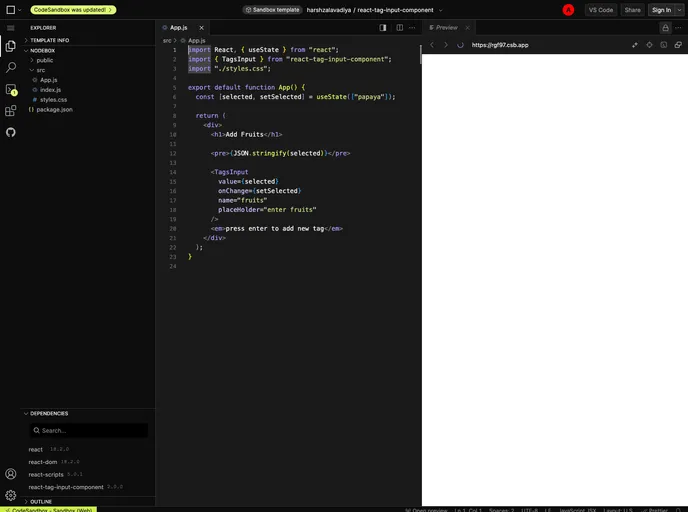This screenshot has height=512, width=688.
Task: Click the VS Code button
Action: (600, 10)
